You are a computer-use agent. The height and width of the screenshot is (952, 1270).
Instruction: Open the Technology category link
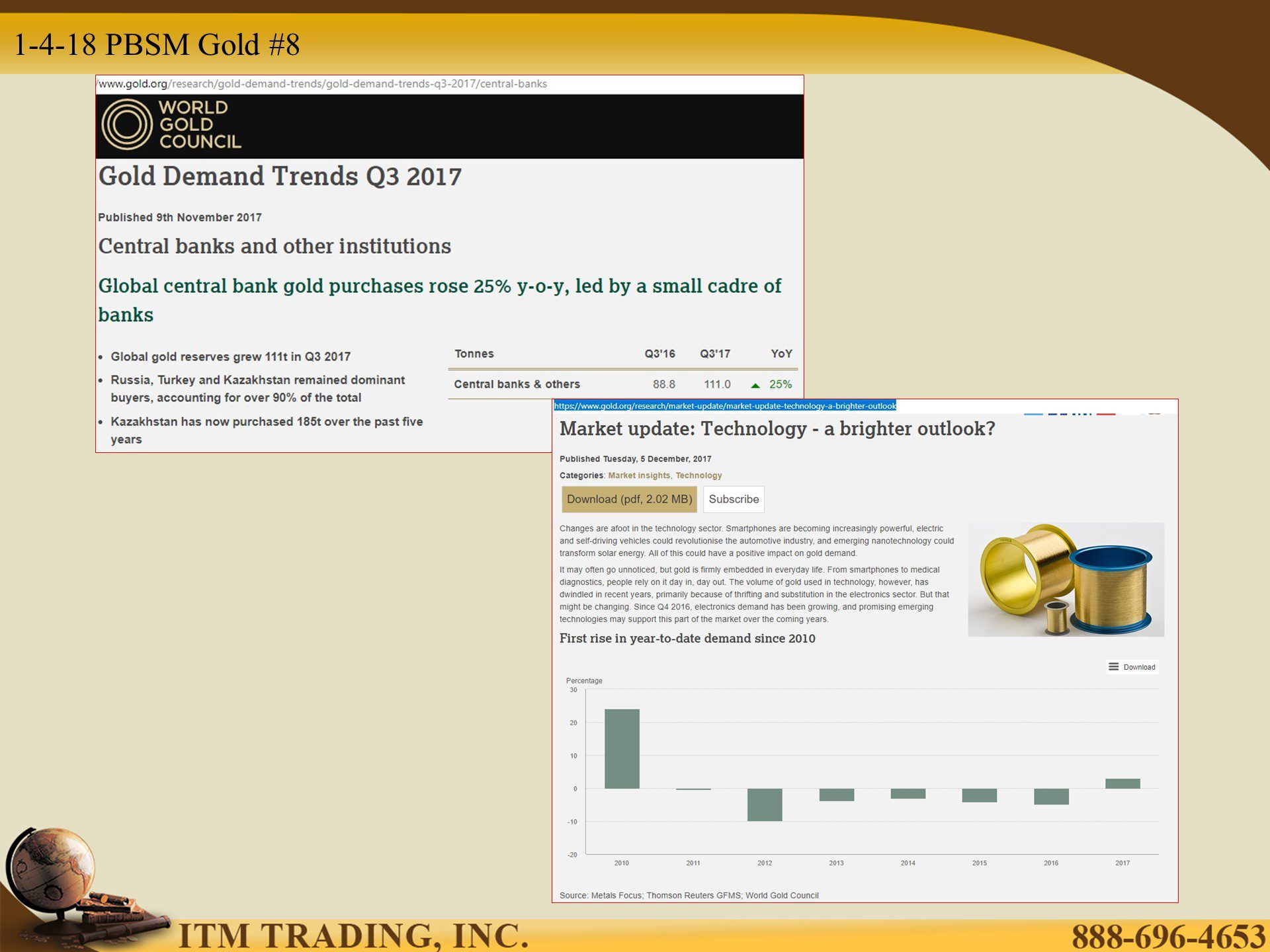pos(698,475)
